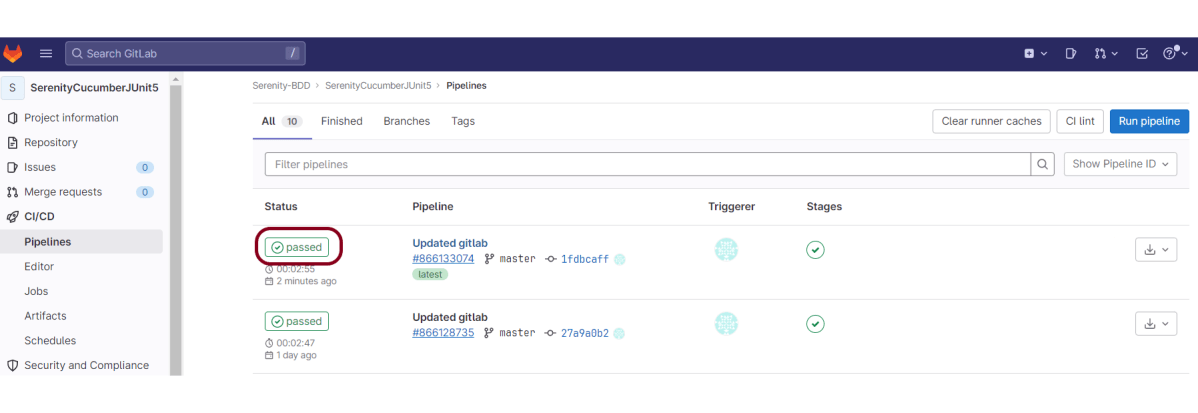
Task: Click the search magnifier button beside filter
Action: [1042, 164]
